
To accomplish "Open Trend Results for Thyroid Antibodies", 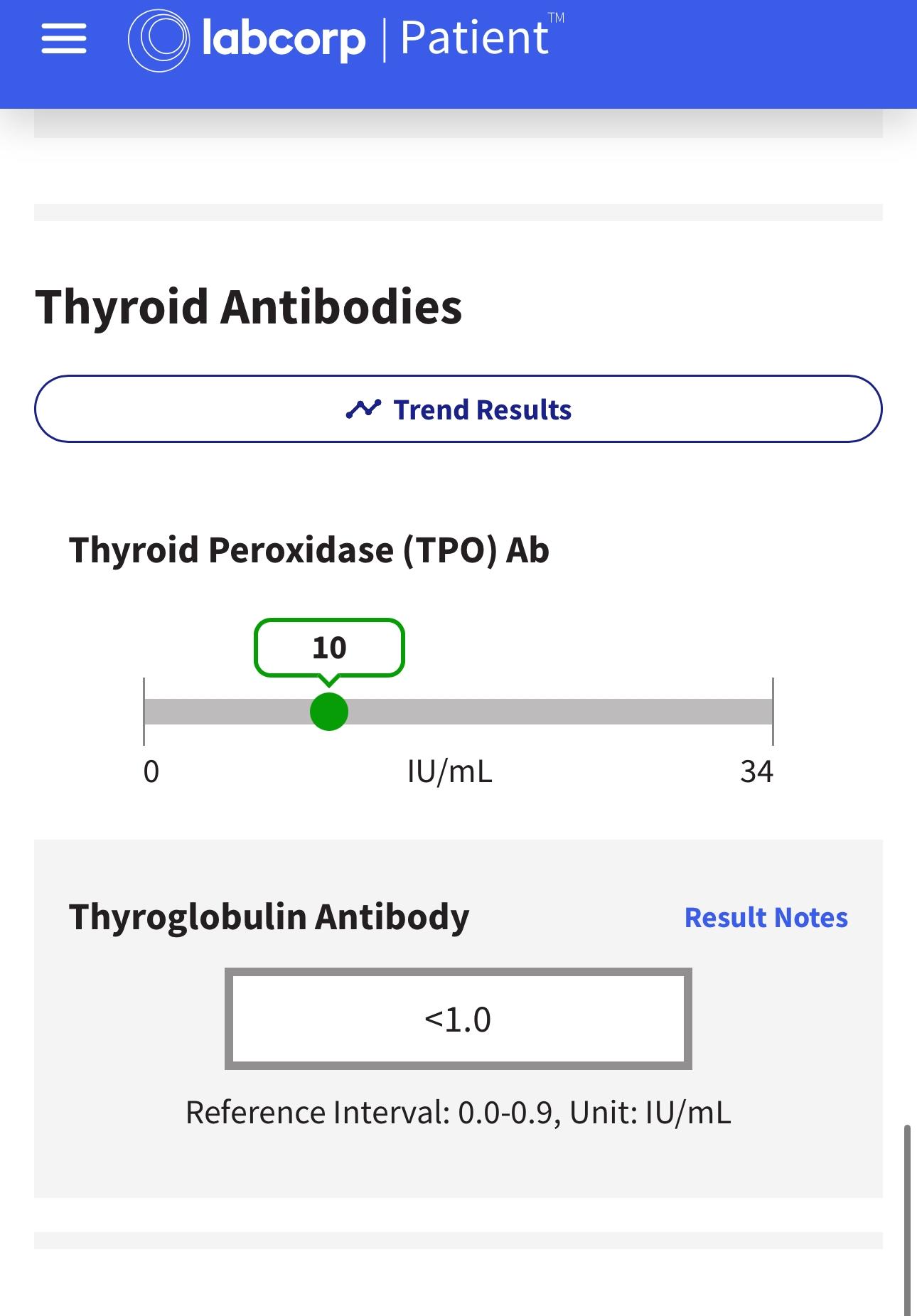I will 458,410.
